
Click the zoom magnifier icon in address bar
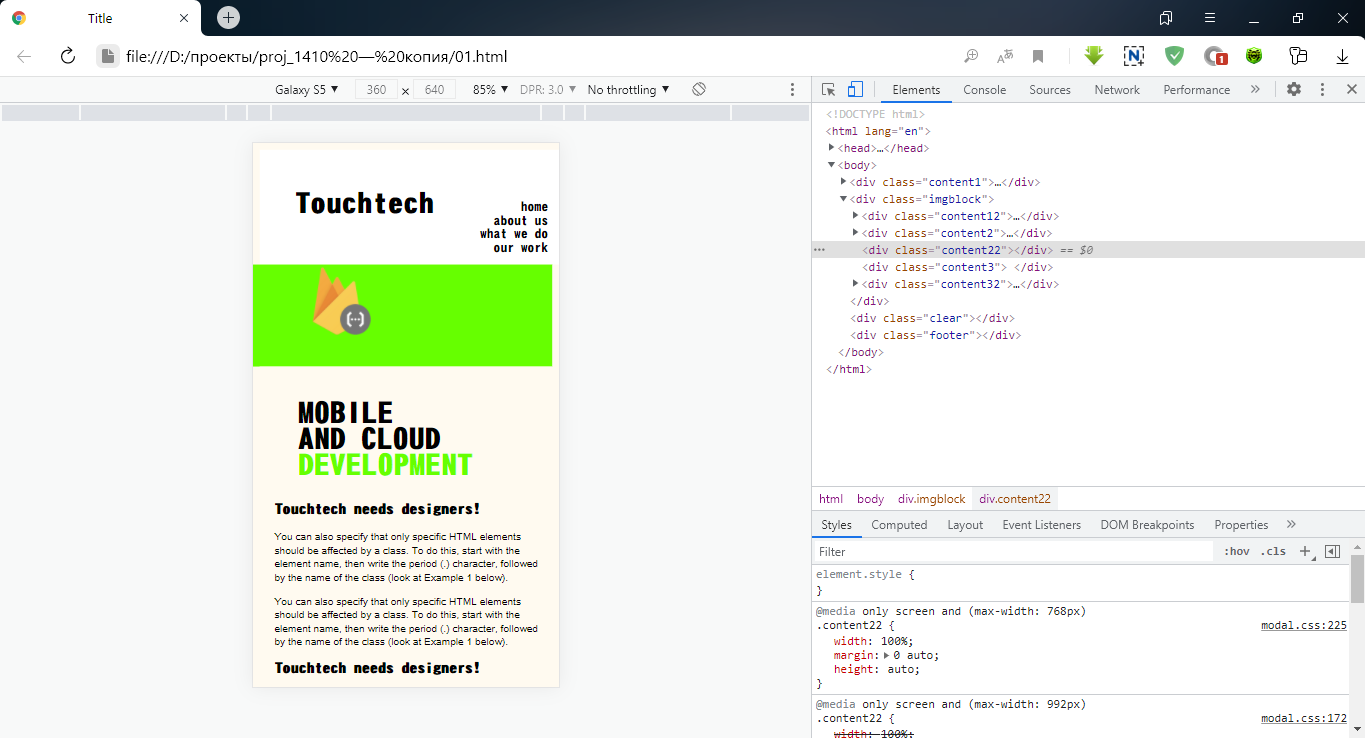(x=971, y=56)
